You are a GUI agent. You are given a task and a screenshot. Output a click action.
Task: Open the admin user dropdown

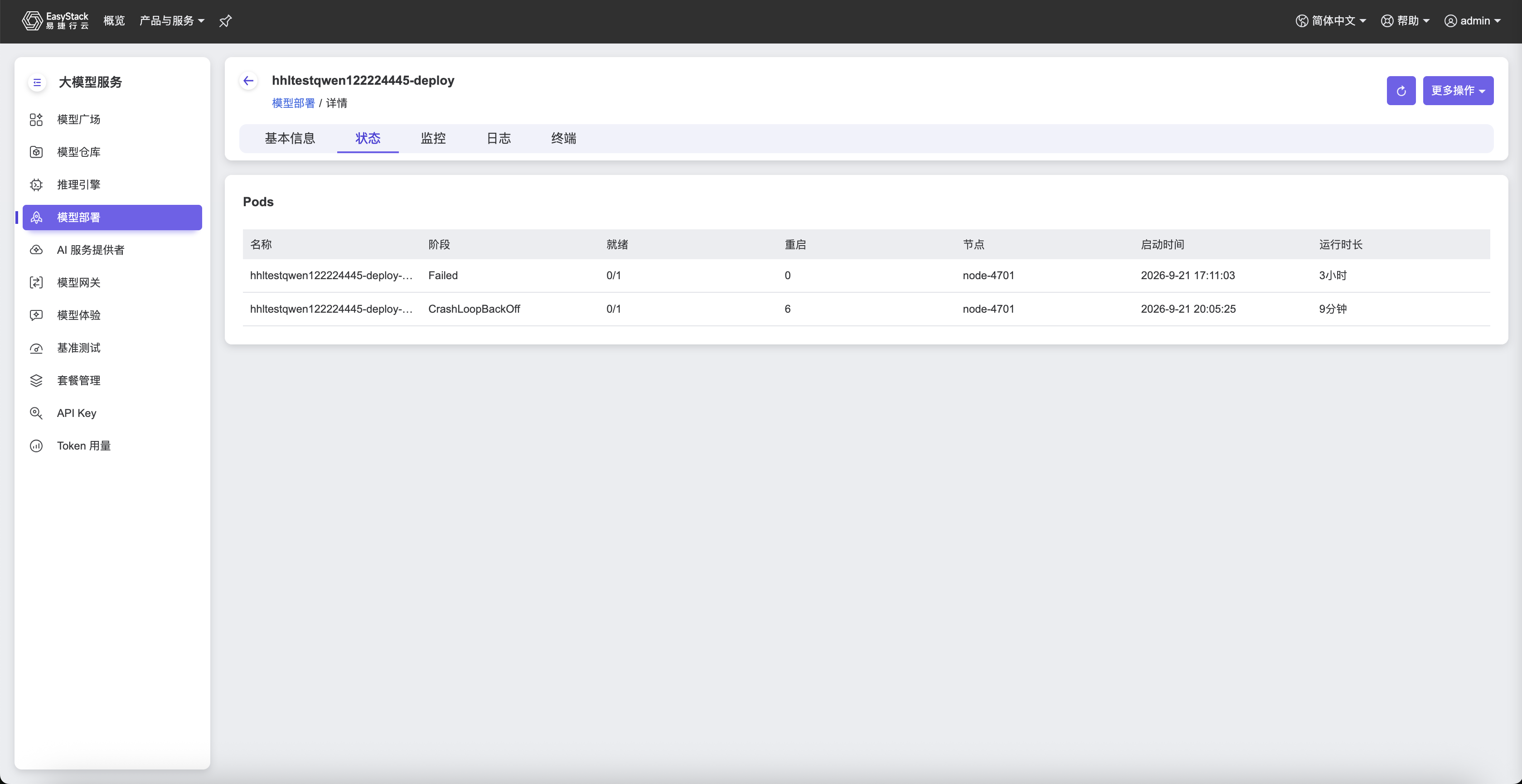pos(1472,21)
